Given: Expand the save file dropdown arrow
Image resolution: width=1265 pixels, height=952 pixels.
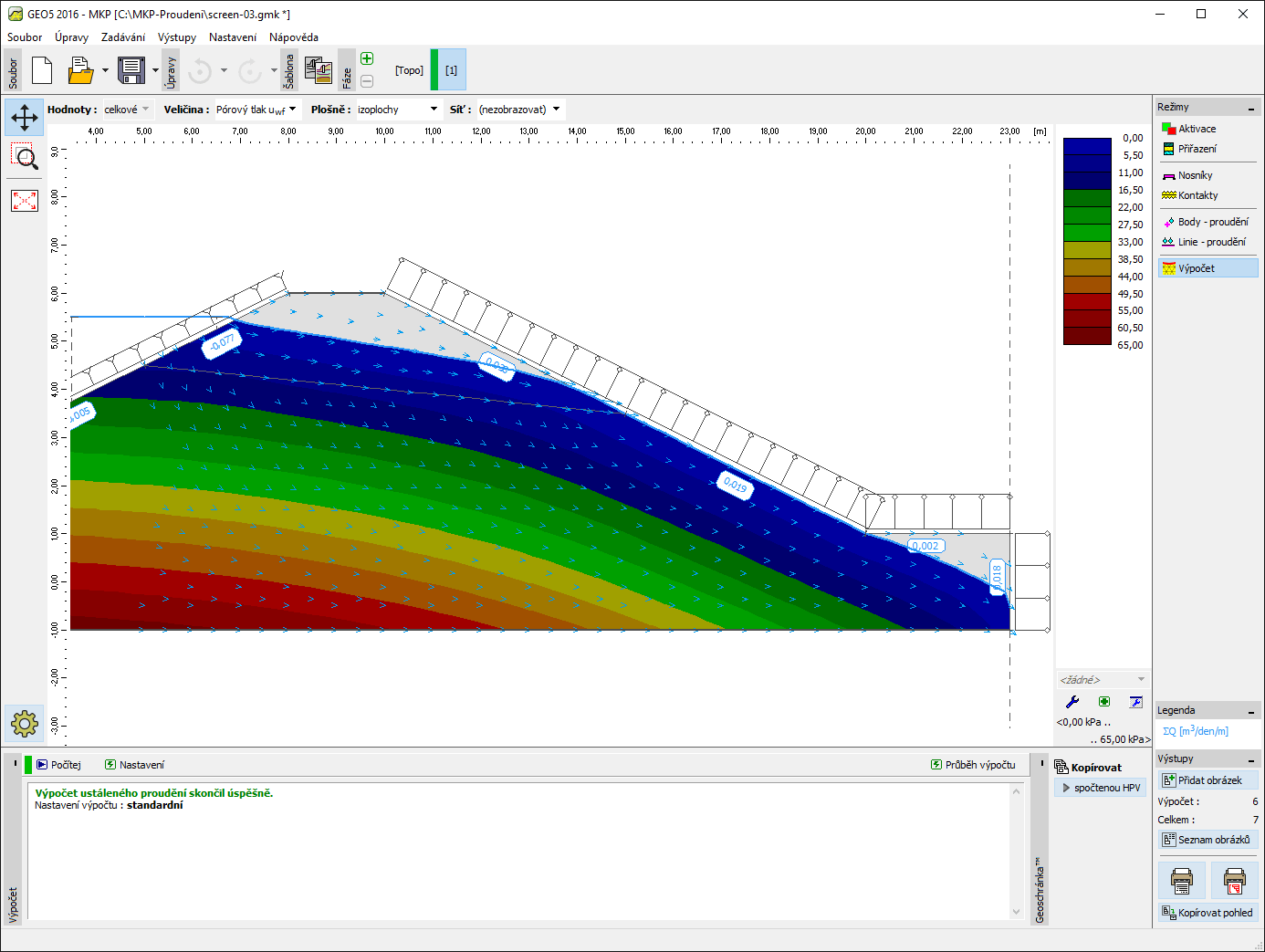Looking at the screenshot, I should 155,70.
